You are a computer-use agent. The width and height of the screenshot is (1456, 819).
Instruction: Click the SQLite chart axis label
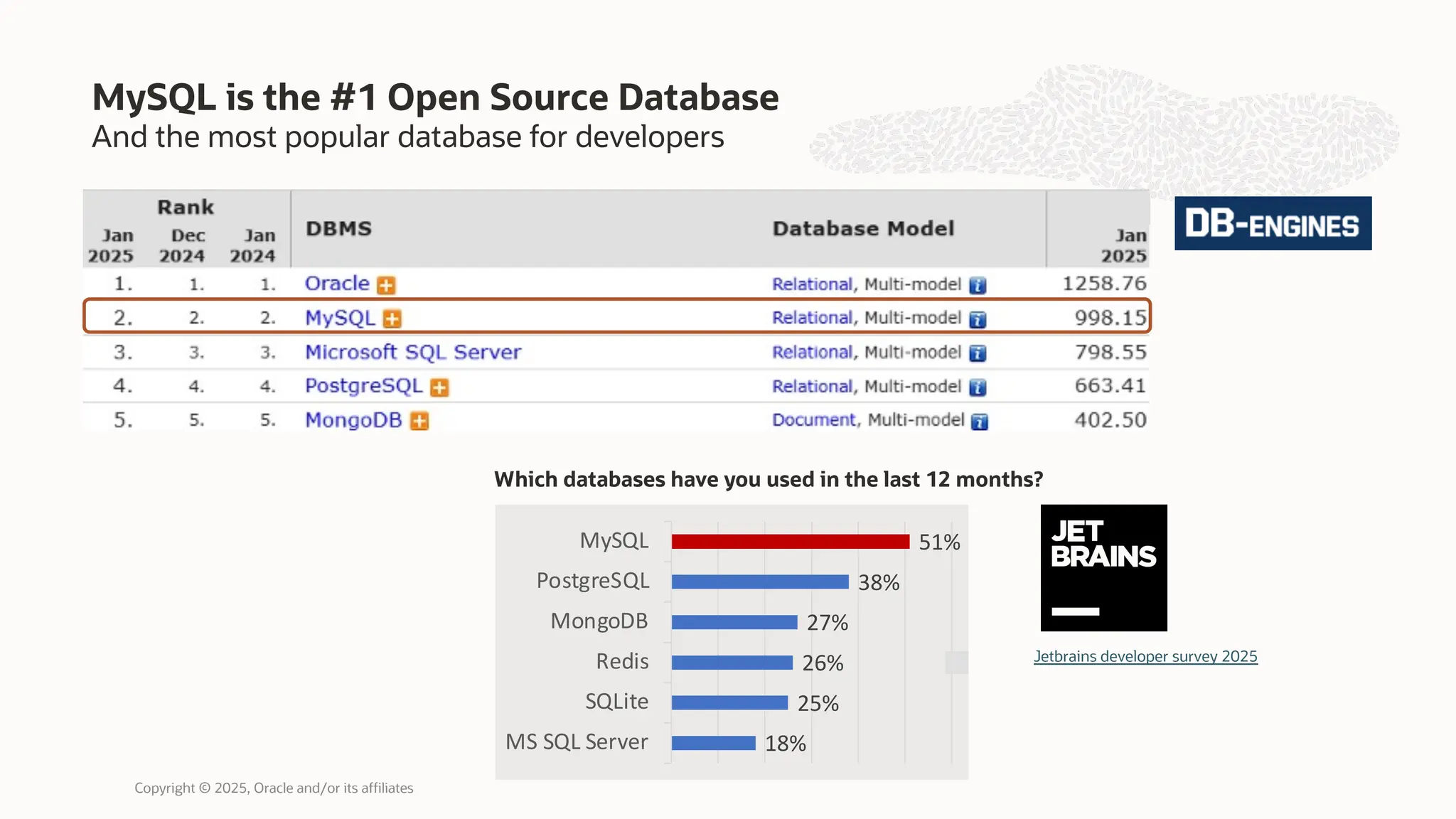pos(616,702)
